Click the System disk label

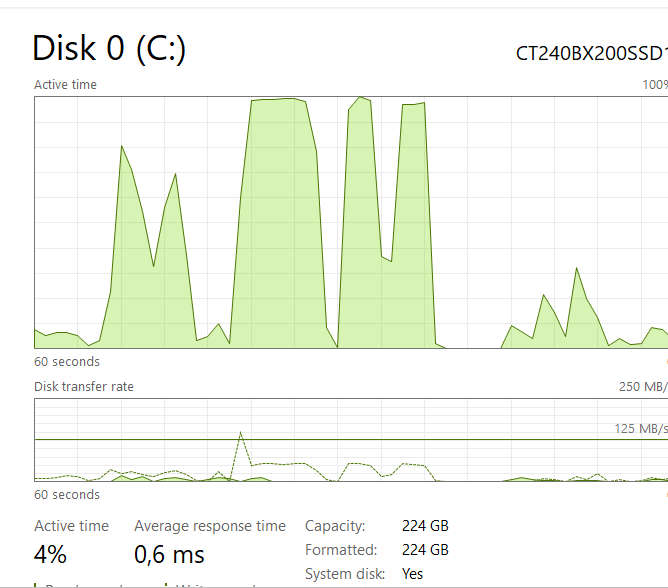pyautogui.click(x=344, y=574)
